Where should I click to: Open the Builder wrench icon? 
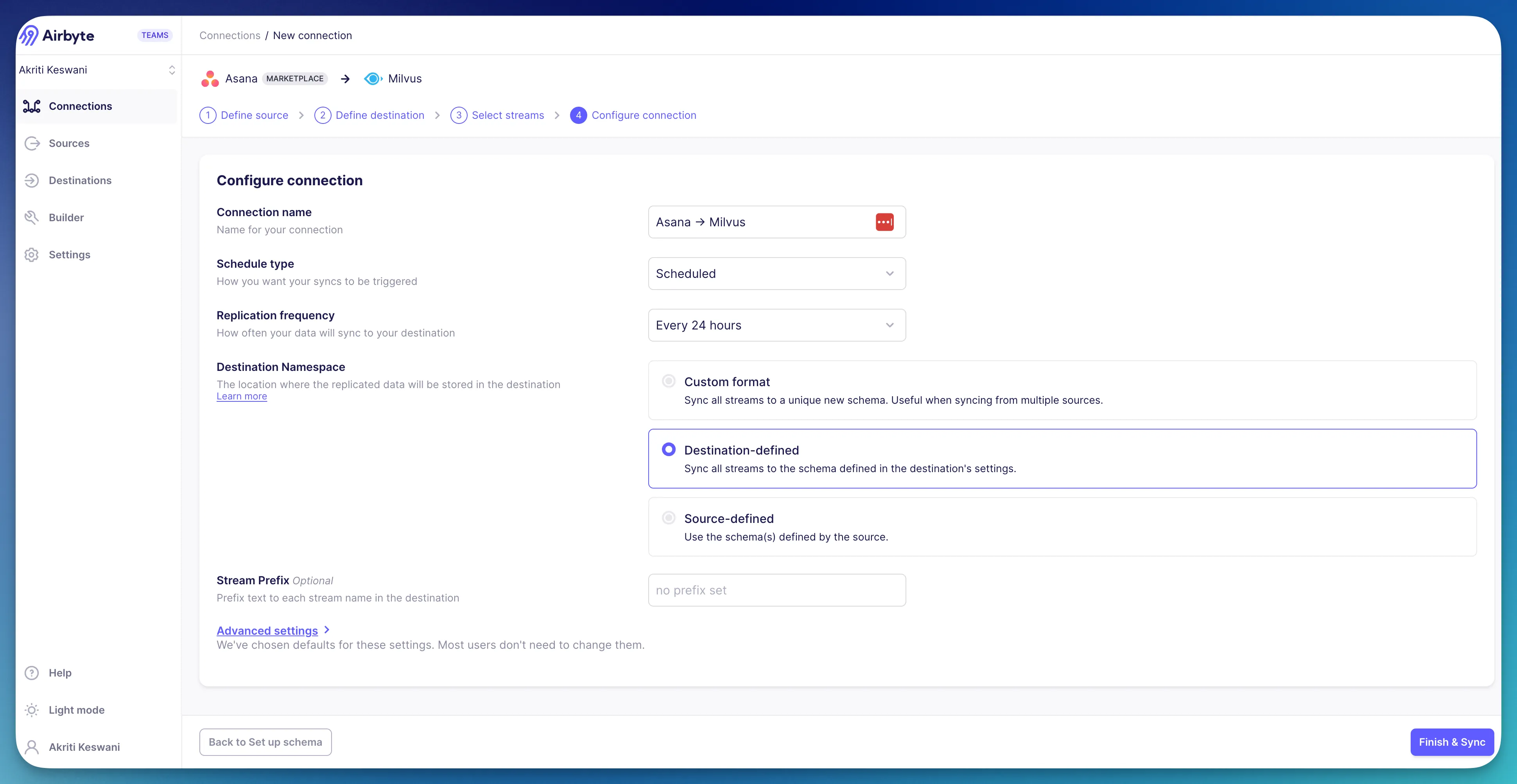32,217
